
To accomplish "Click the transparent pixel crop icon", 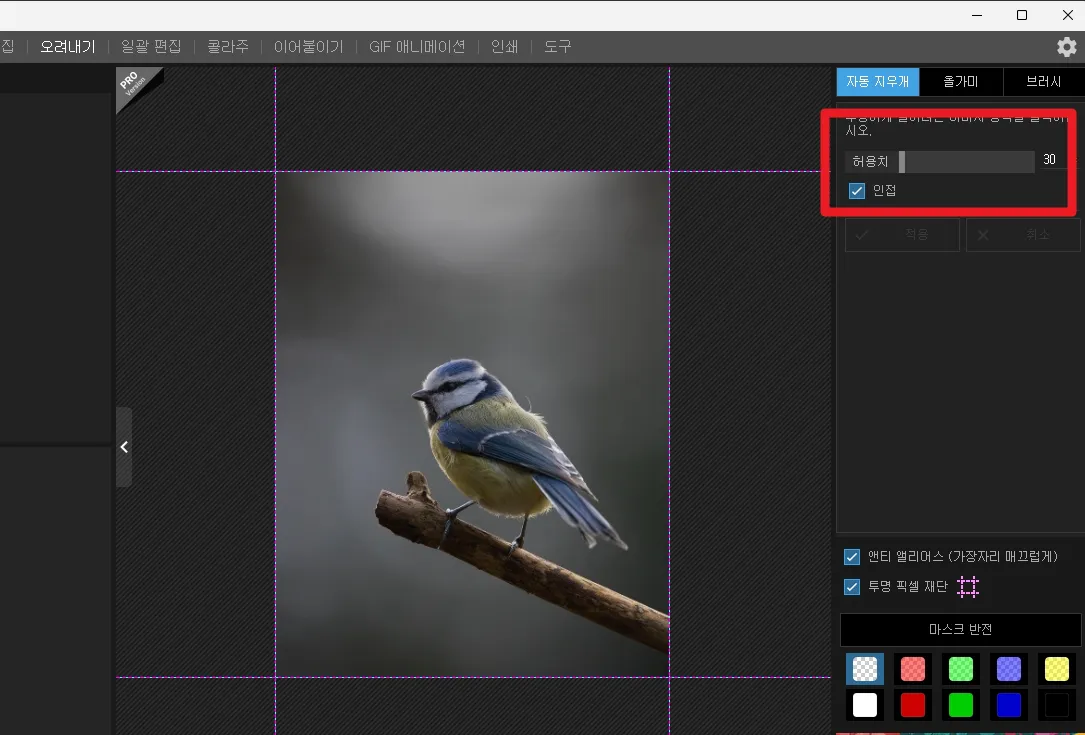I will pyautogui.click(x=967, y=587).
